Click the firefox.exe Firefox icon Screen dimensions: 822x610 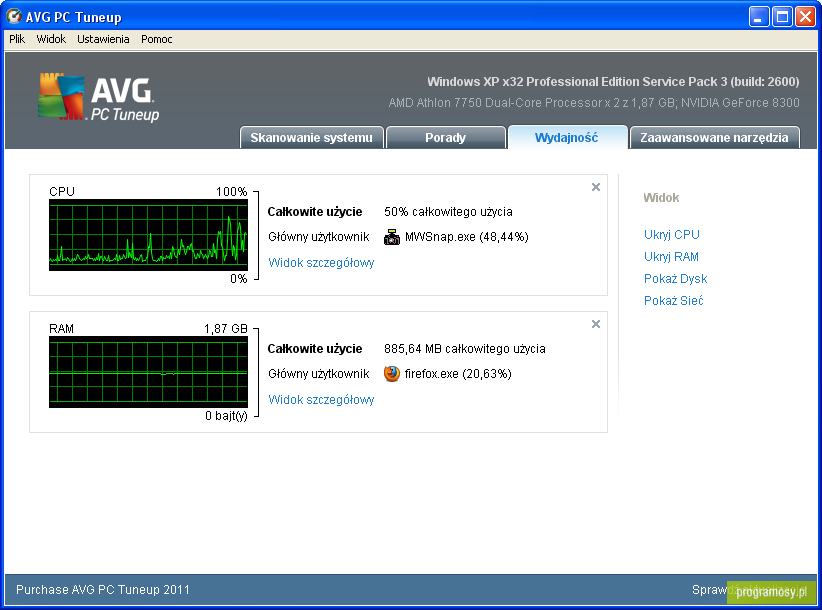click(392, 374)
